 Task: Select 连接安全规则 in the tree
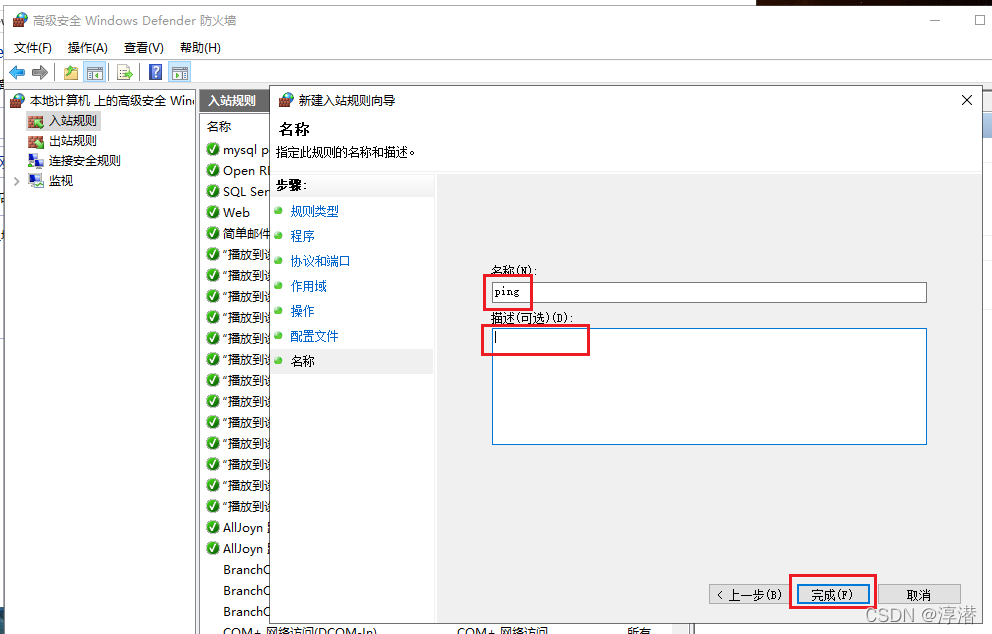[85, 161]
